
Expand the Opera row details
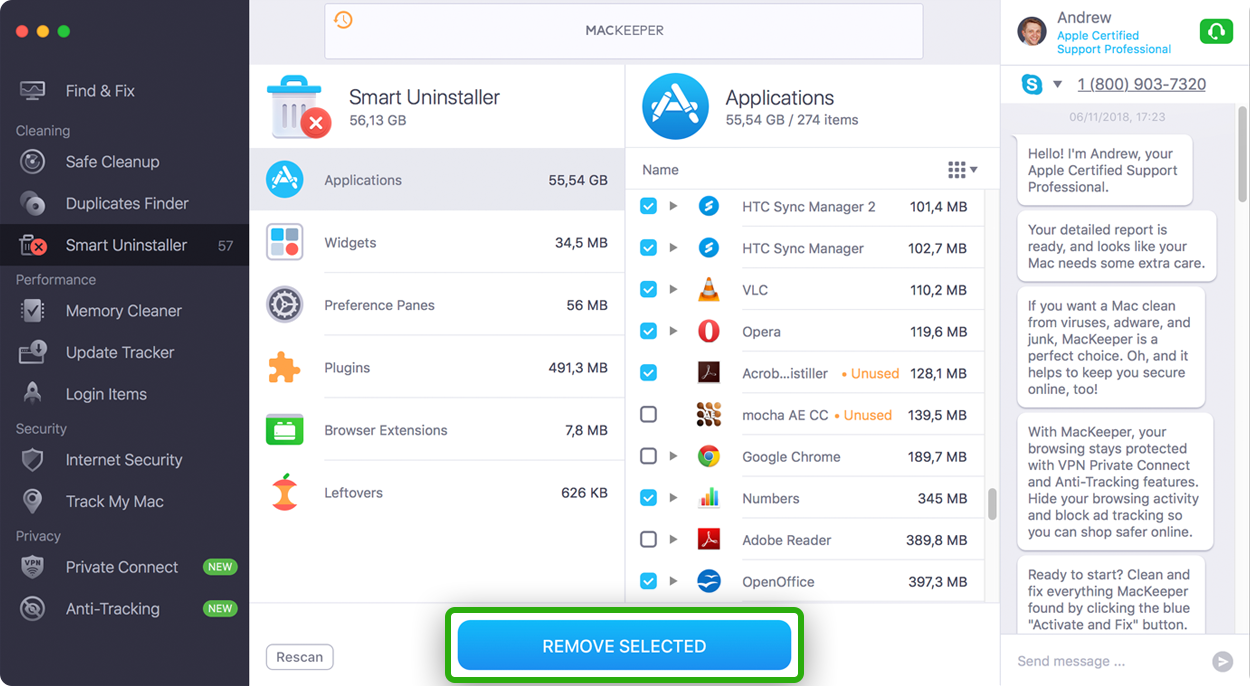click(x=673, y=331)
